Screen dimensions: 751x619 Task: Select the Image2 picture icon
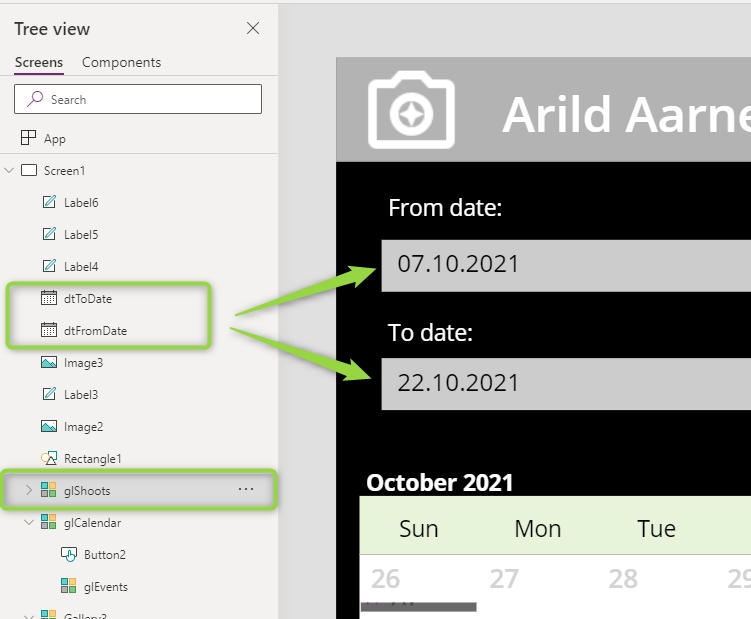[49, 426]
